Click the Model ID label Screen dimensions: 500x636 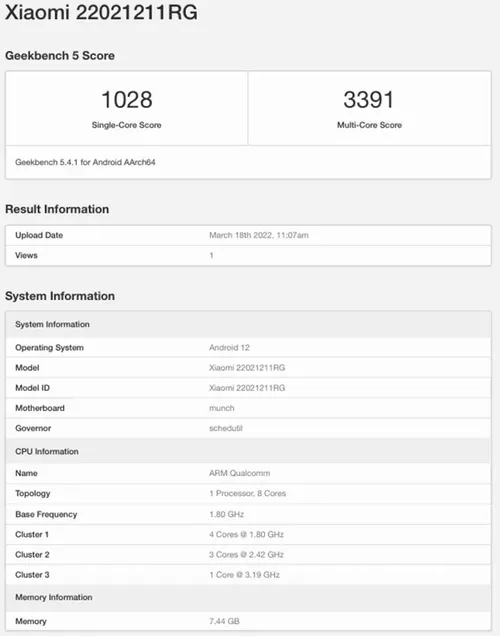tap(32, 388)
